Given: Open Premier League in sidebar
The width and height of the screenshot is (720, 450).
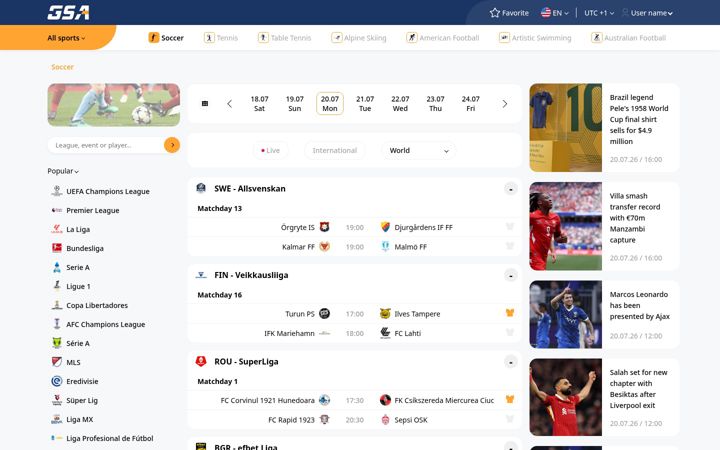Looking at the screenshot, I should tap(92, 210).
